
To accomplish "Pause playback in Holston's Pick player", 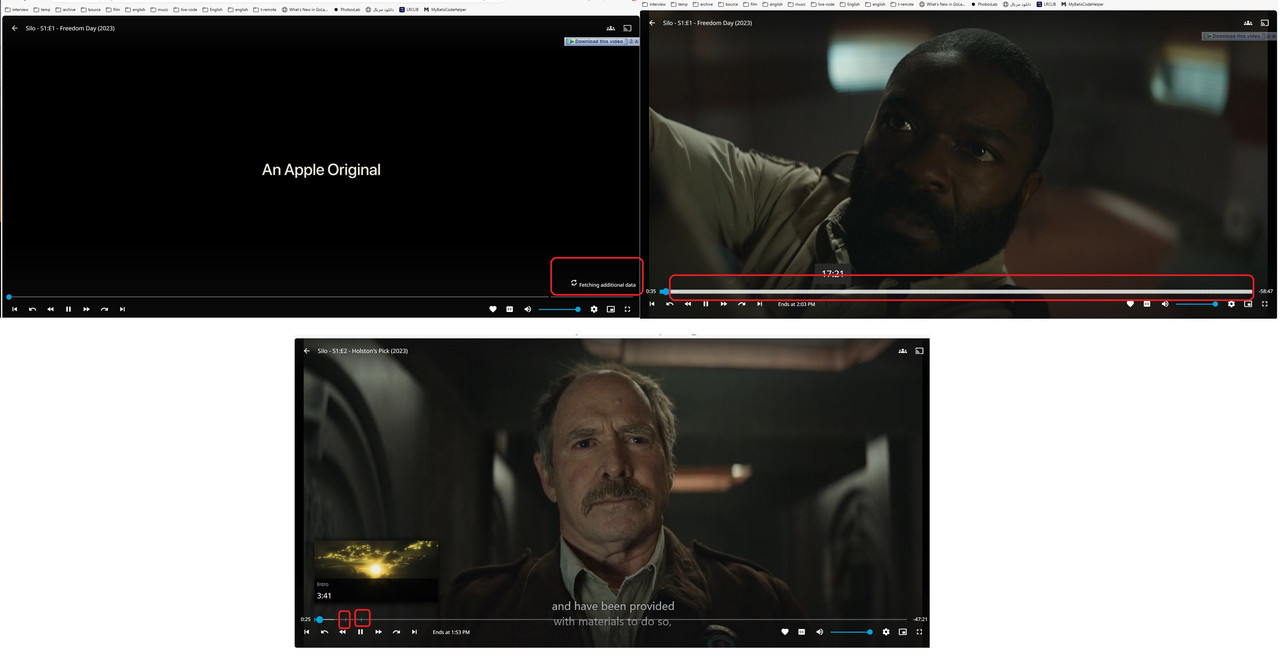I will pos(361,632).
